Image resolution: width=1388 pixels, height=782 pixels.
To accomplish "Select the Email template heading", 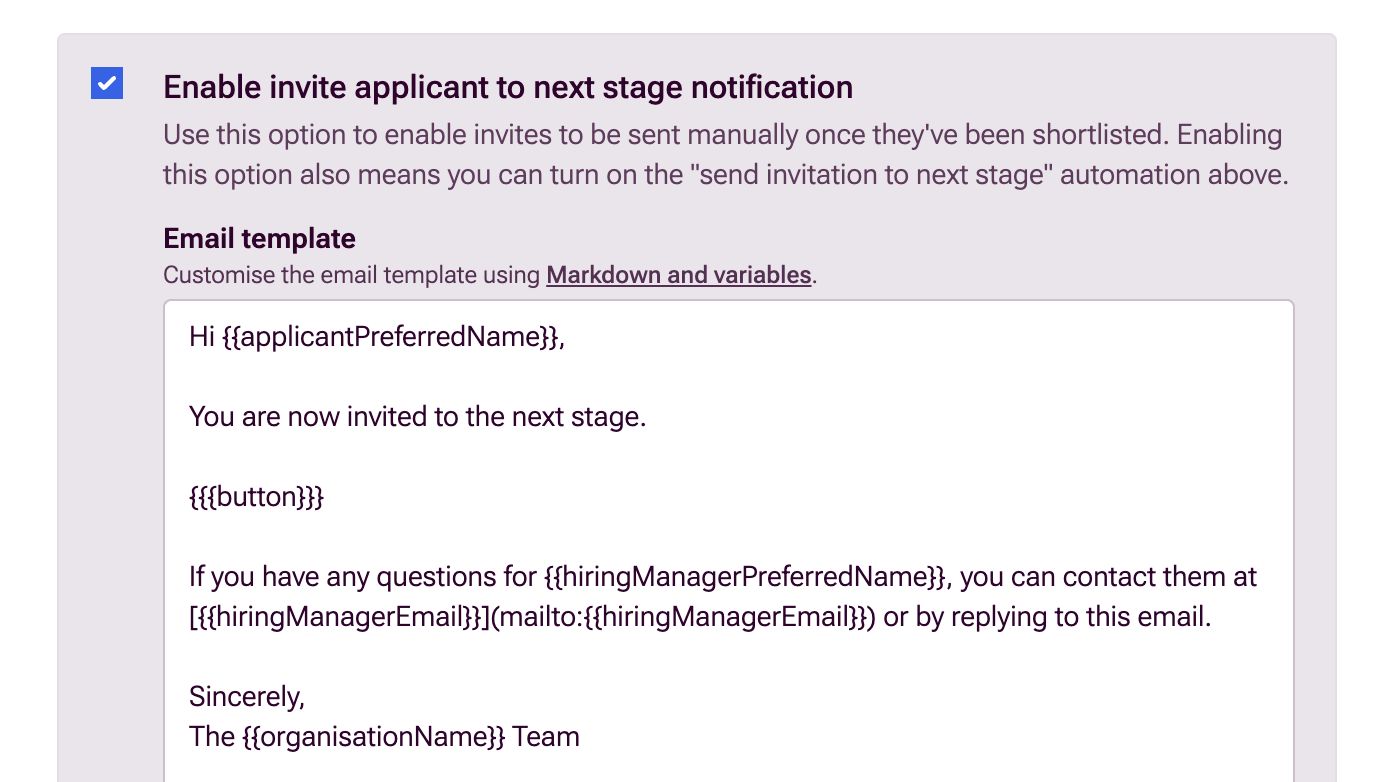I will click(258, 238).
